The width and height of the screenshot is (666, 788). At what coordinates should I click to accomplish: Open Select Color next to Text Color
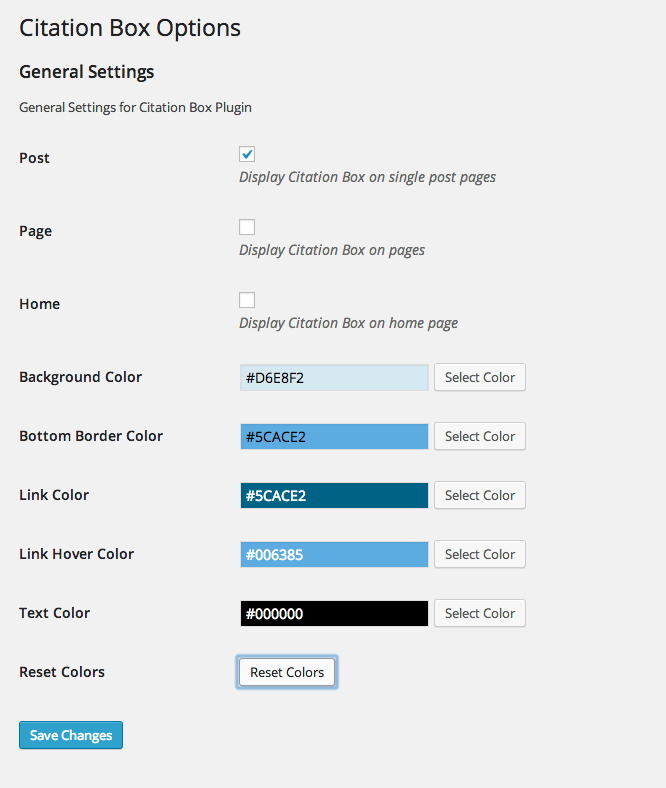(480, 613)
